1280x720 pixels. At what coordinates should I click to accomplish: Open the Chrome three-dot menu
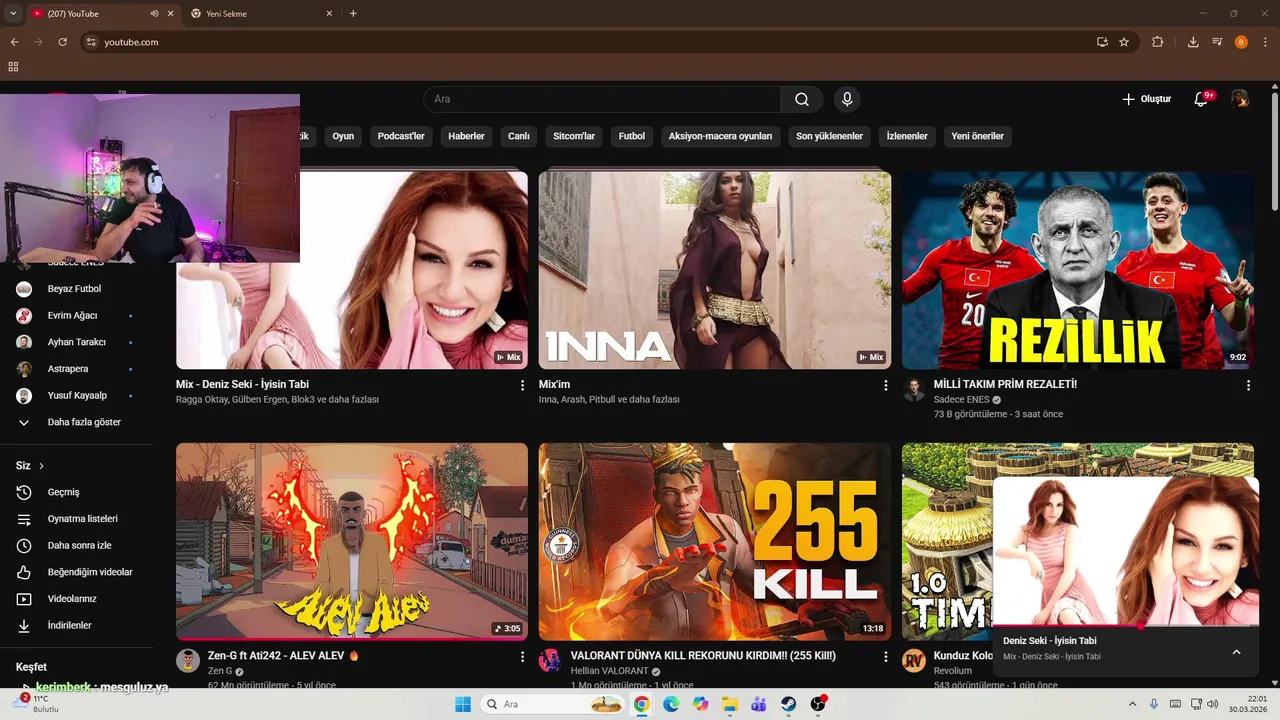1265,42
